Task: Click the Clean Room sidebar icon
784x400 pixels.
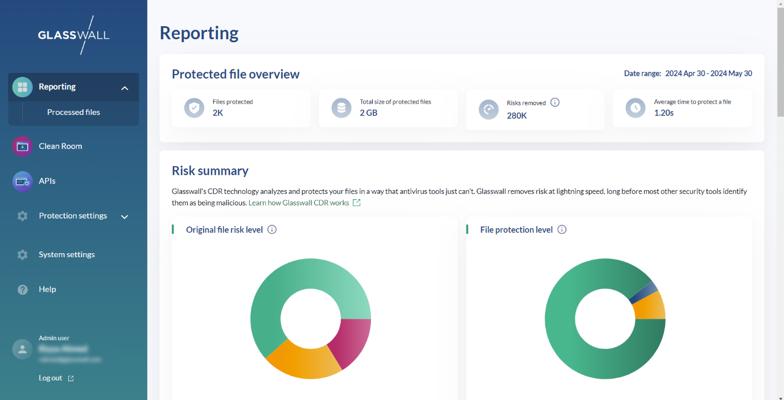Action: coord(22,147)
